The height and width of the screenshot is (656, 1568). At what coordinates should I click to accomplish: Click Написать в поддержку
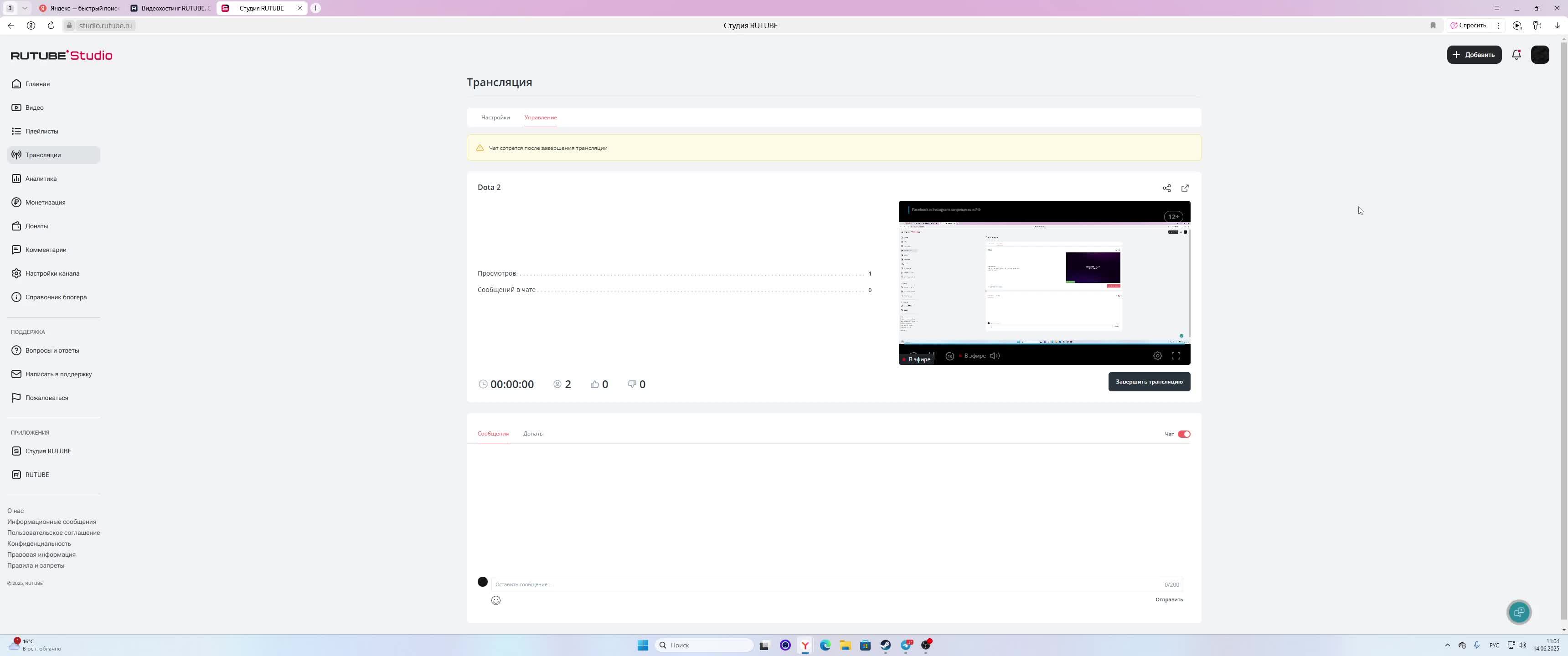pyautogui.click(x=54, y=374)
